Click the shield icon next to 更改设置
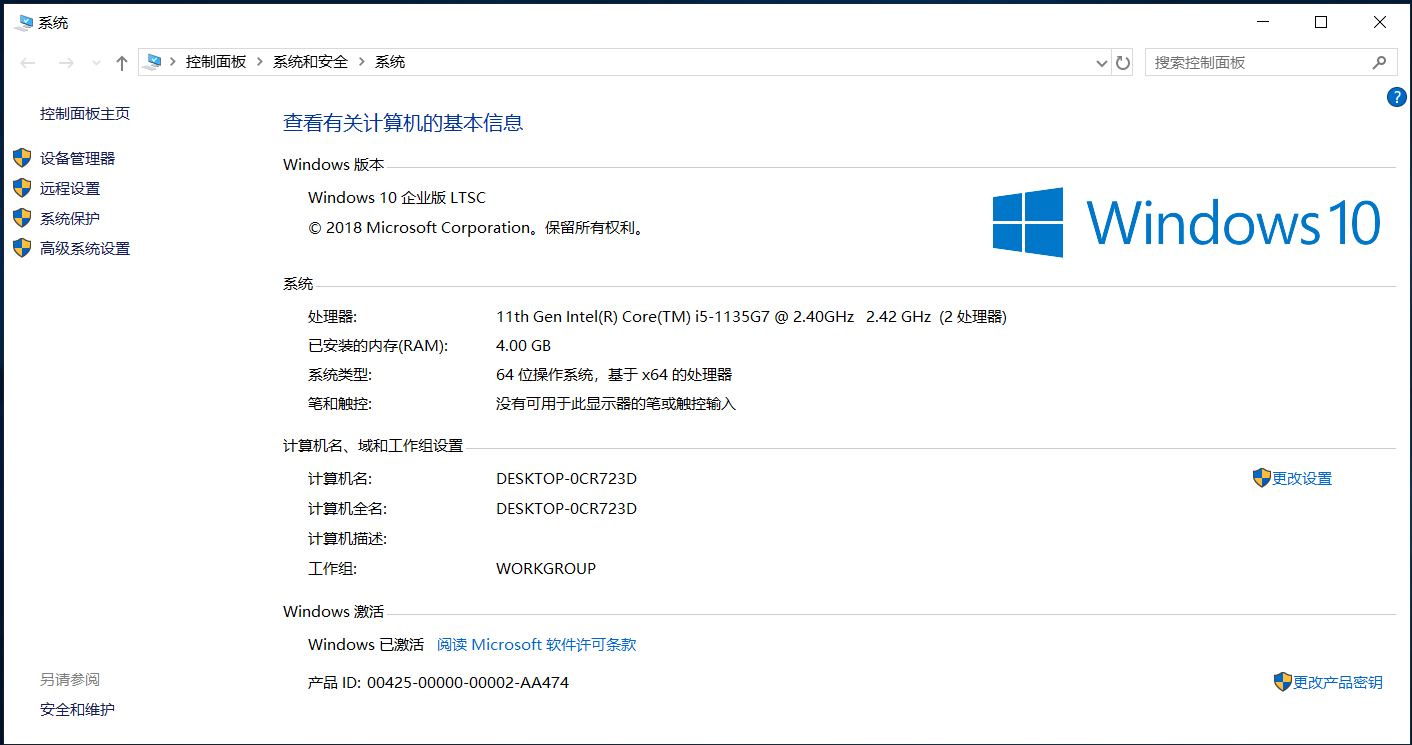Image resolution: width=1412 pixels, height=745 pixels. click(1260, 477)
